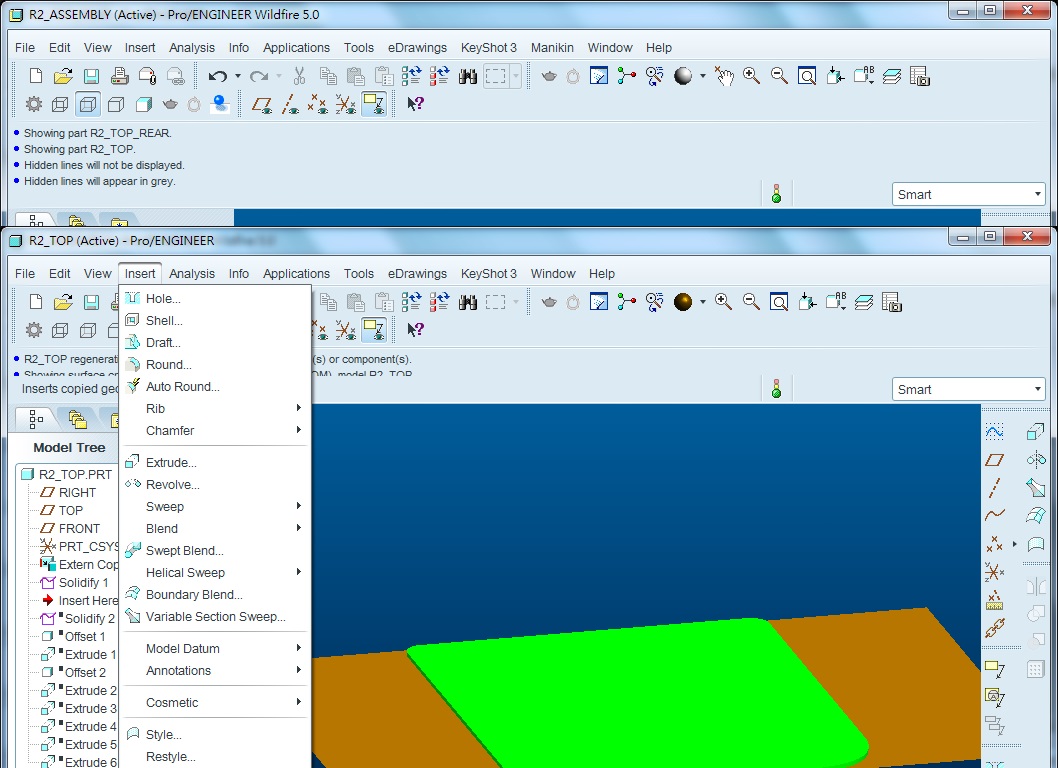Viewport: 1058px width, 768px height.
Task: Select Extrude tool in right toolbar
Action: pyautogui.click(x=1036, y=431)
